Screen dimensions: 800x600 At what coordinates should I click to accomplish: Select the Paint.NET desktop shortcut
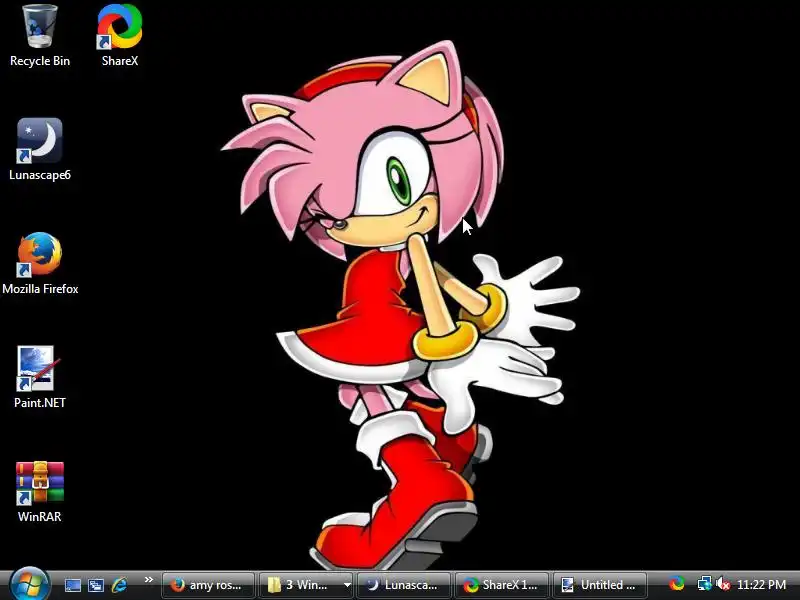(x=40, y=377)
